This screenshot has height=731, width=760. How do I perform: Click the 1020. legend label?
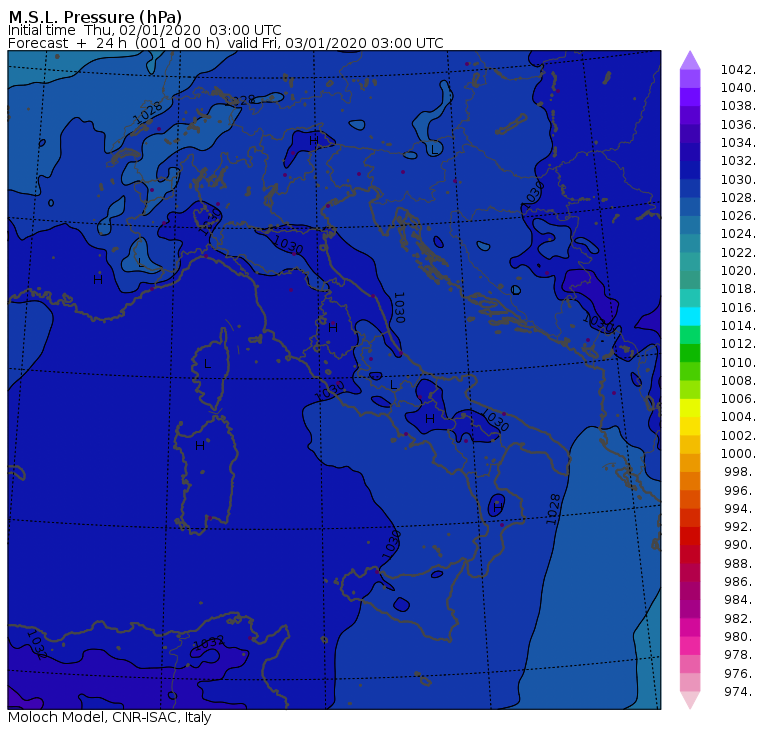coord(738,270)
